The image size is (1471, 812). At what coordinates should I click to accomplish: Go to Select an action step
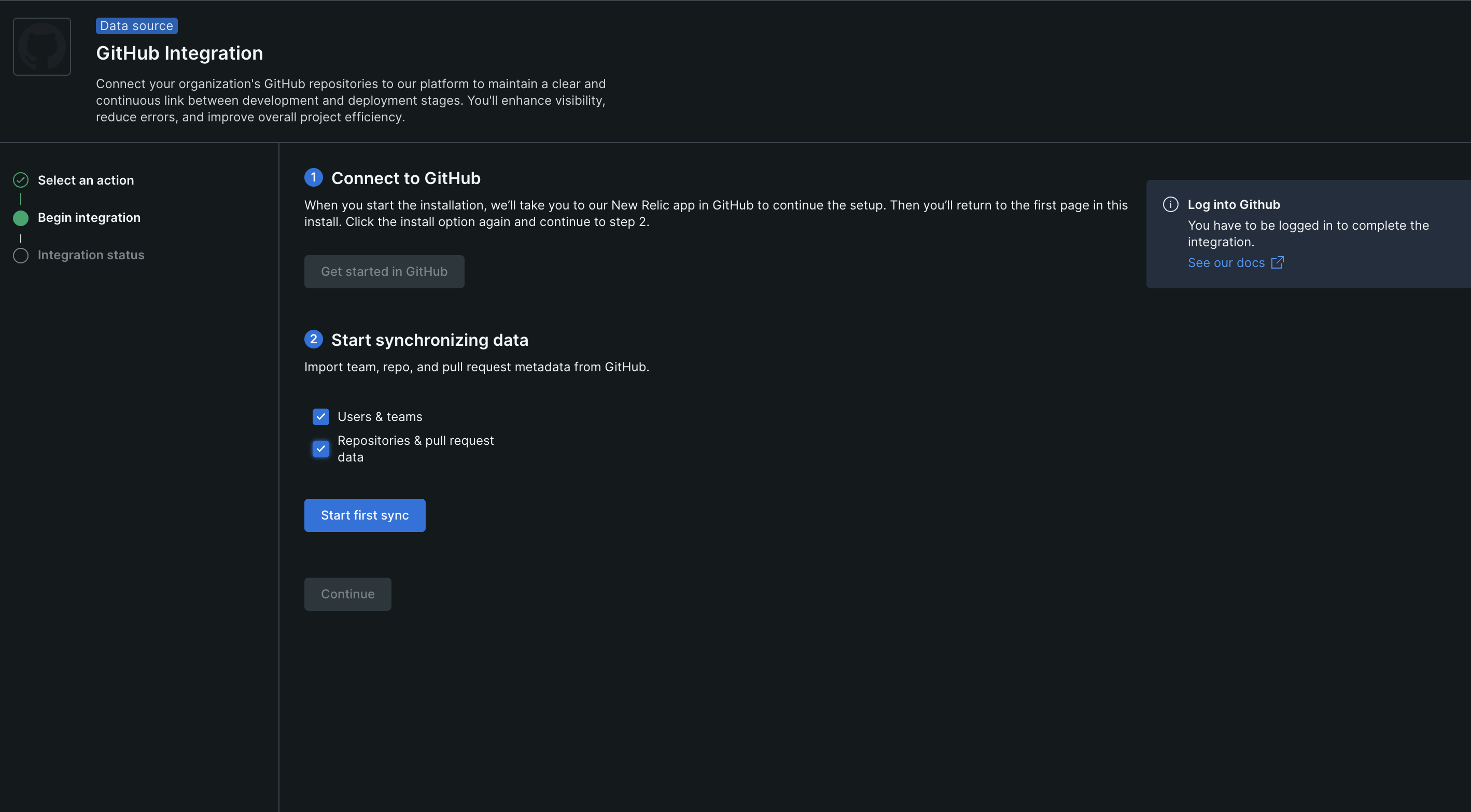(86, 180)
